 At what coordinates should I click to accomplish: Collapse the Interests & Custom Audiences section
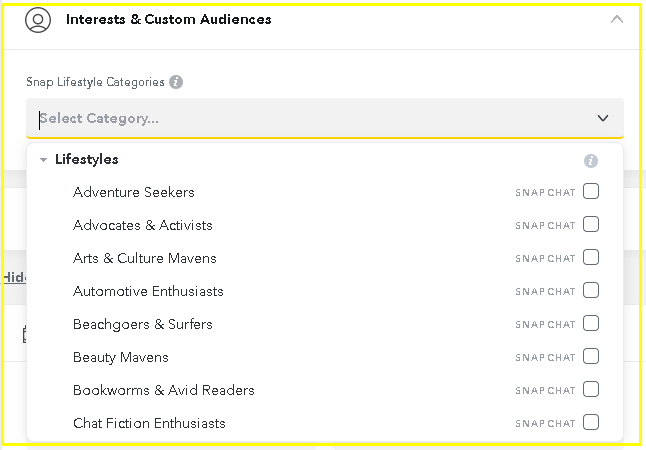tap(617, 19)
